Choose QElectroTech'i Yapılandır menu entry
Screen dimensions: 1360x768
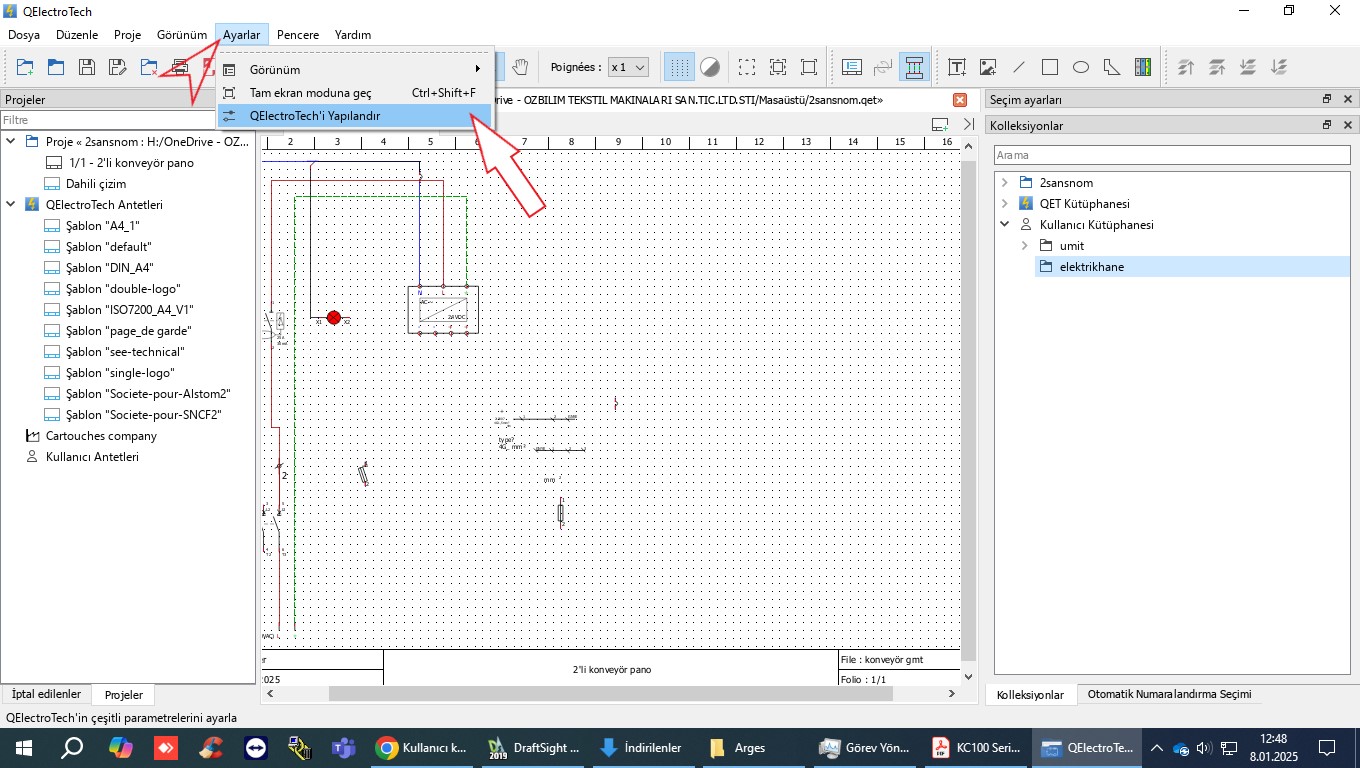pyautogui.click(x=315, y=116)
